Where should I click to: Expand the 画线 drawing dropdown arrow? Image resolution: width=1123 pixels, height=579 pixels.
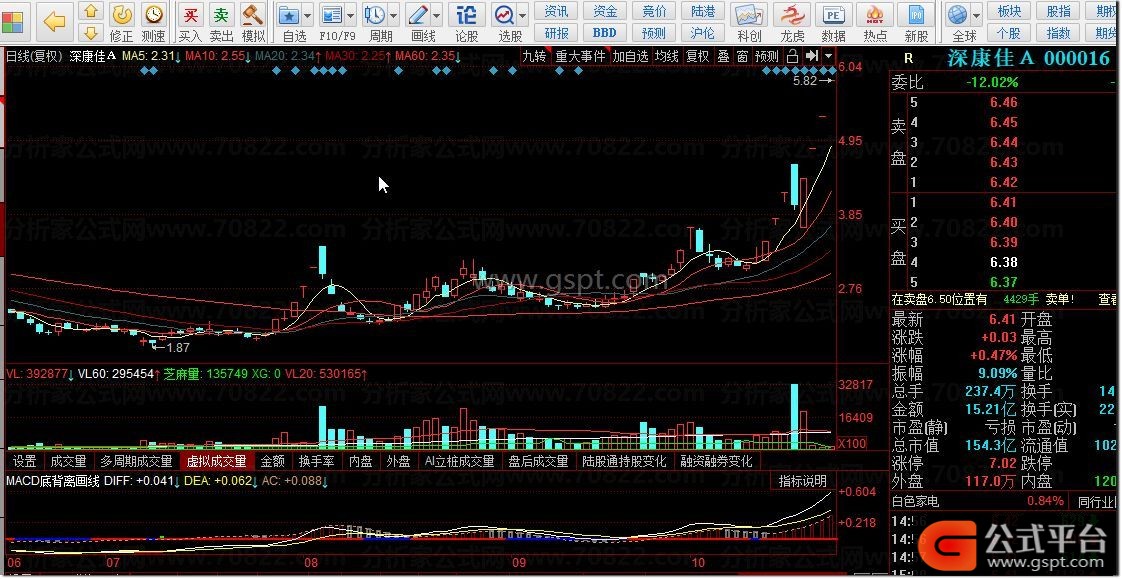pos(436,15)
